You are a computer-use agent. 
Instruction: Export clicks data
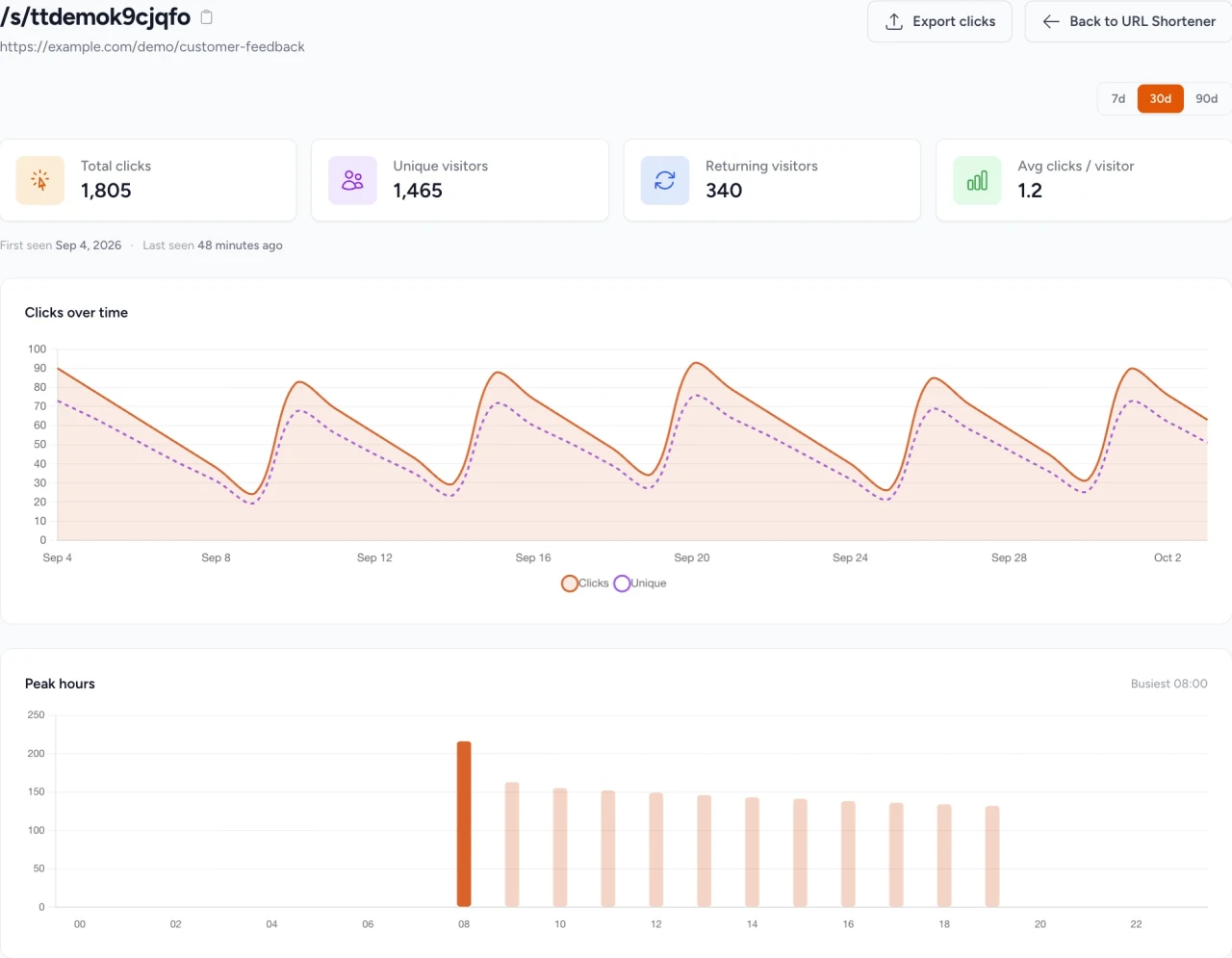coord(939,21)
